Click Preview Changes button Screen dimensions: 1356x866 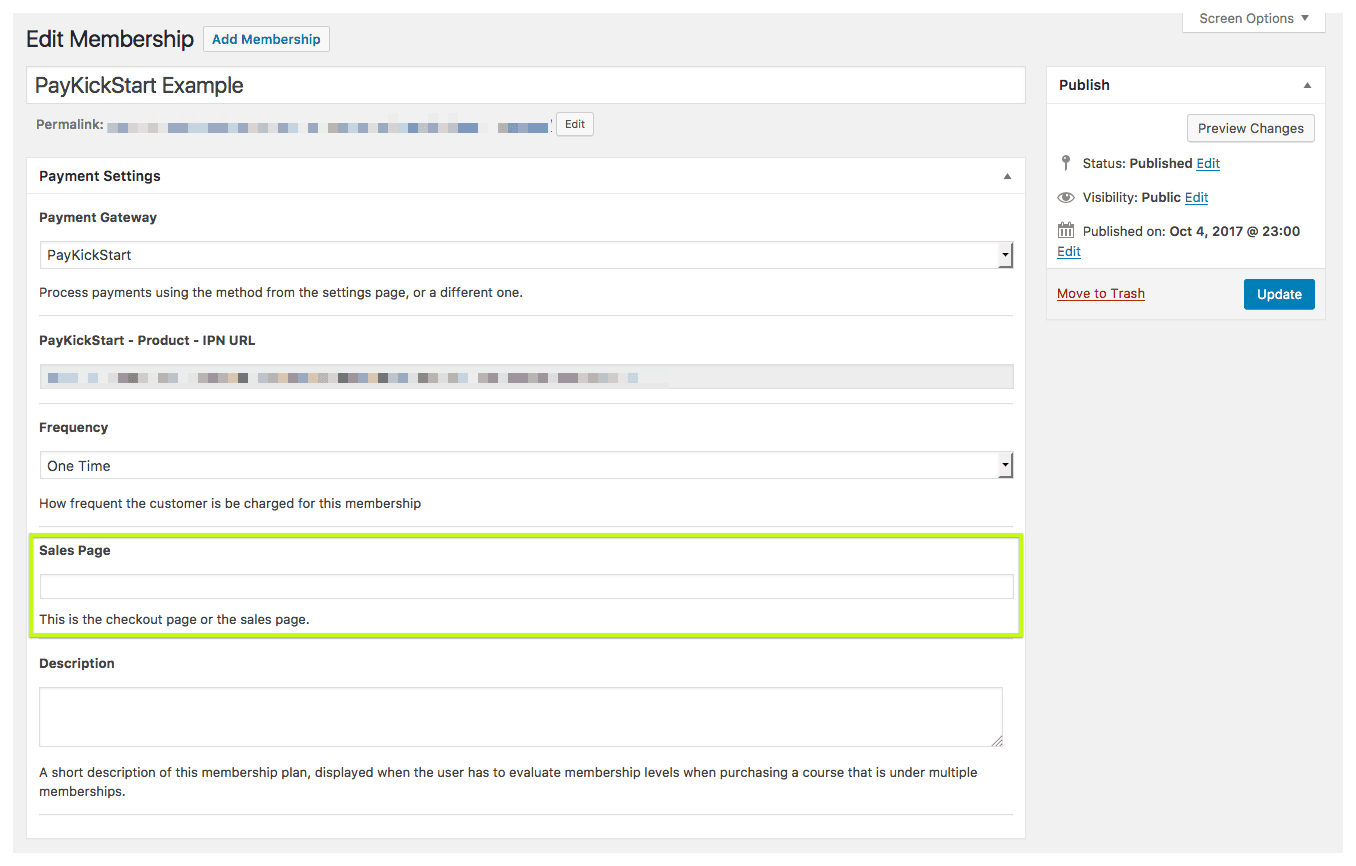[1250, 128]
